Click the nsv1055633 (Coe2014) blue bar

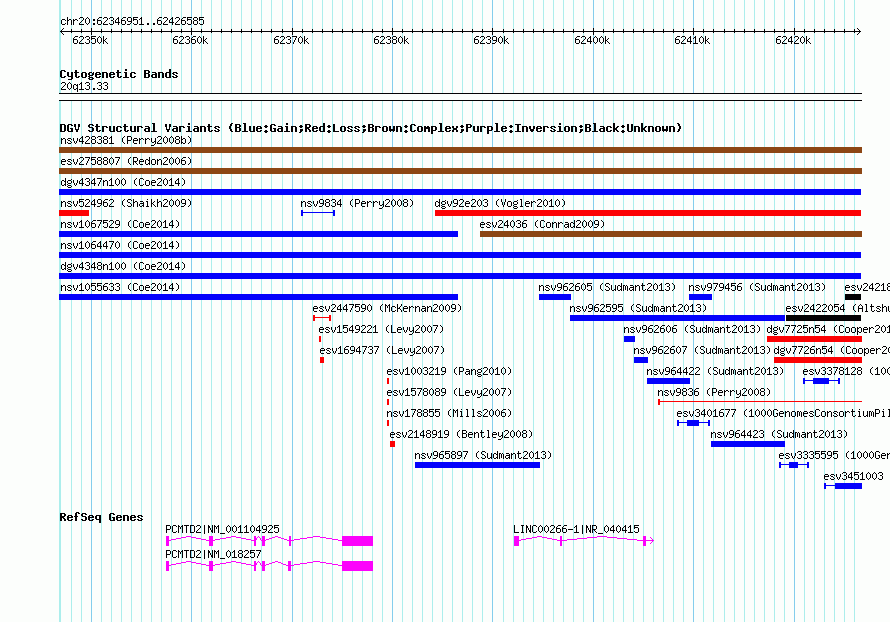point(258,297)
